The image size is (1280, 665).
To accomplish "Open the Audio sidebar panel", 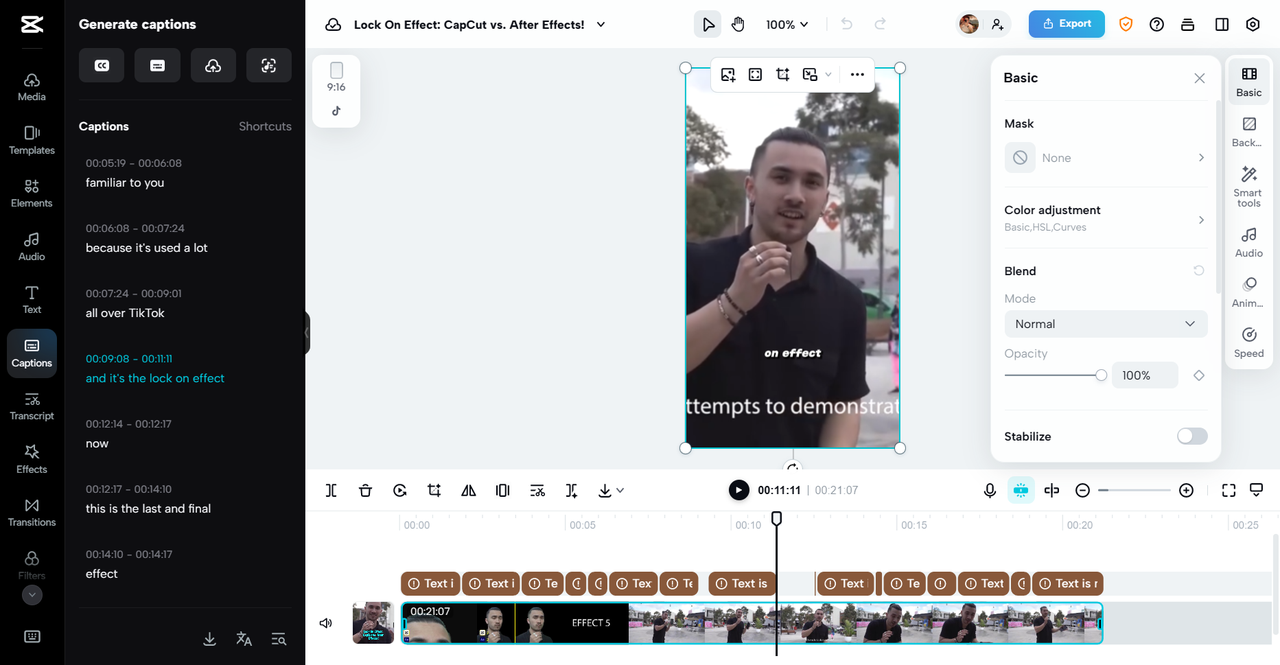I will point(31,246).
